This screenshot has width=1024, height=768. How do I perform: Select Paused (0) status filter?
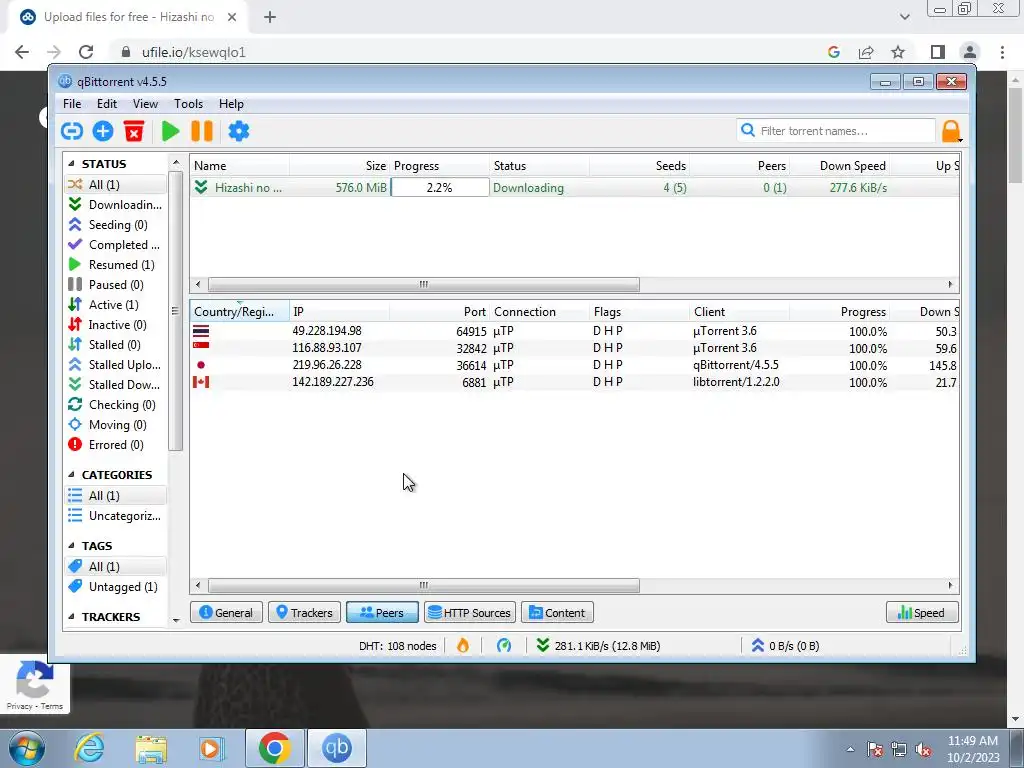pos(115,285)
